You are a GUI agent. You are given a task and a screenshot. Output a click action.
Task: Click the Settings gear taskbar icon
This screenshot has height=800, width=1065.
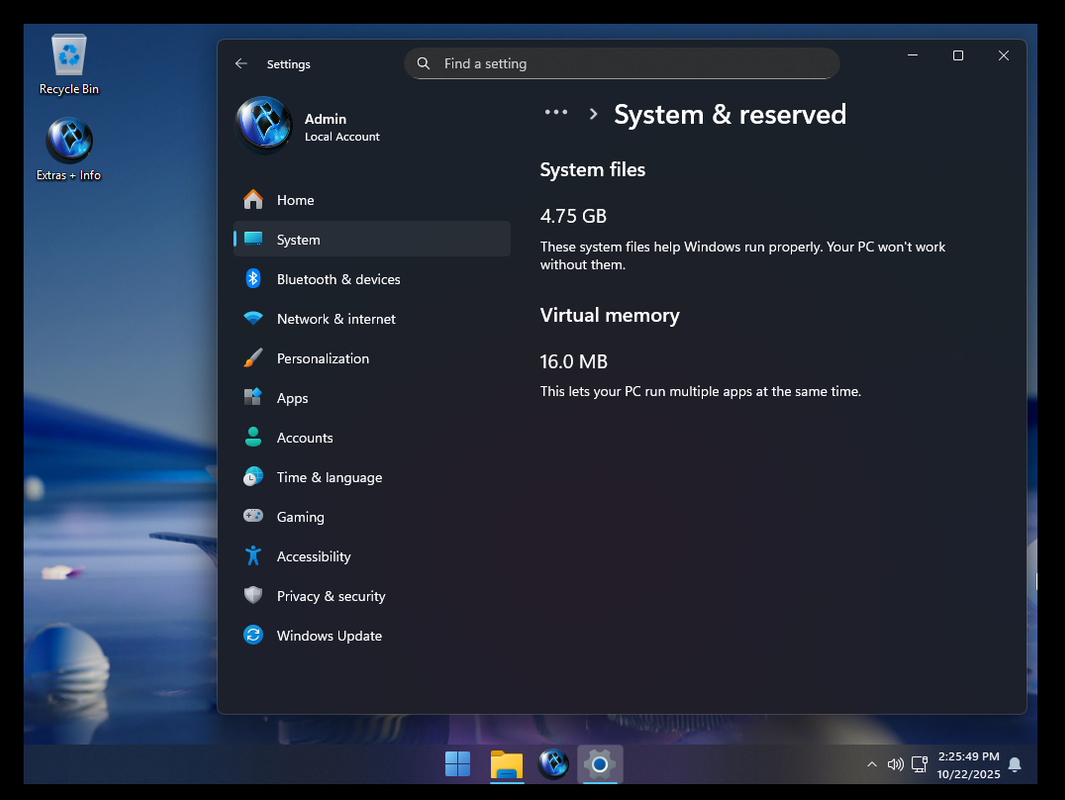coord(599,764)
